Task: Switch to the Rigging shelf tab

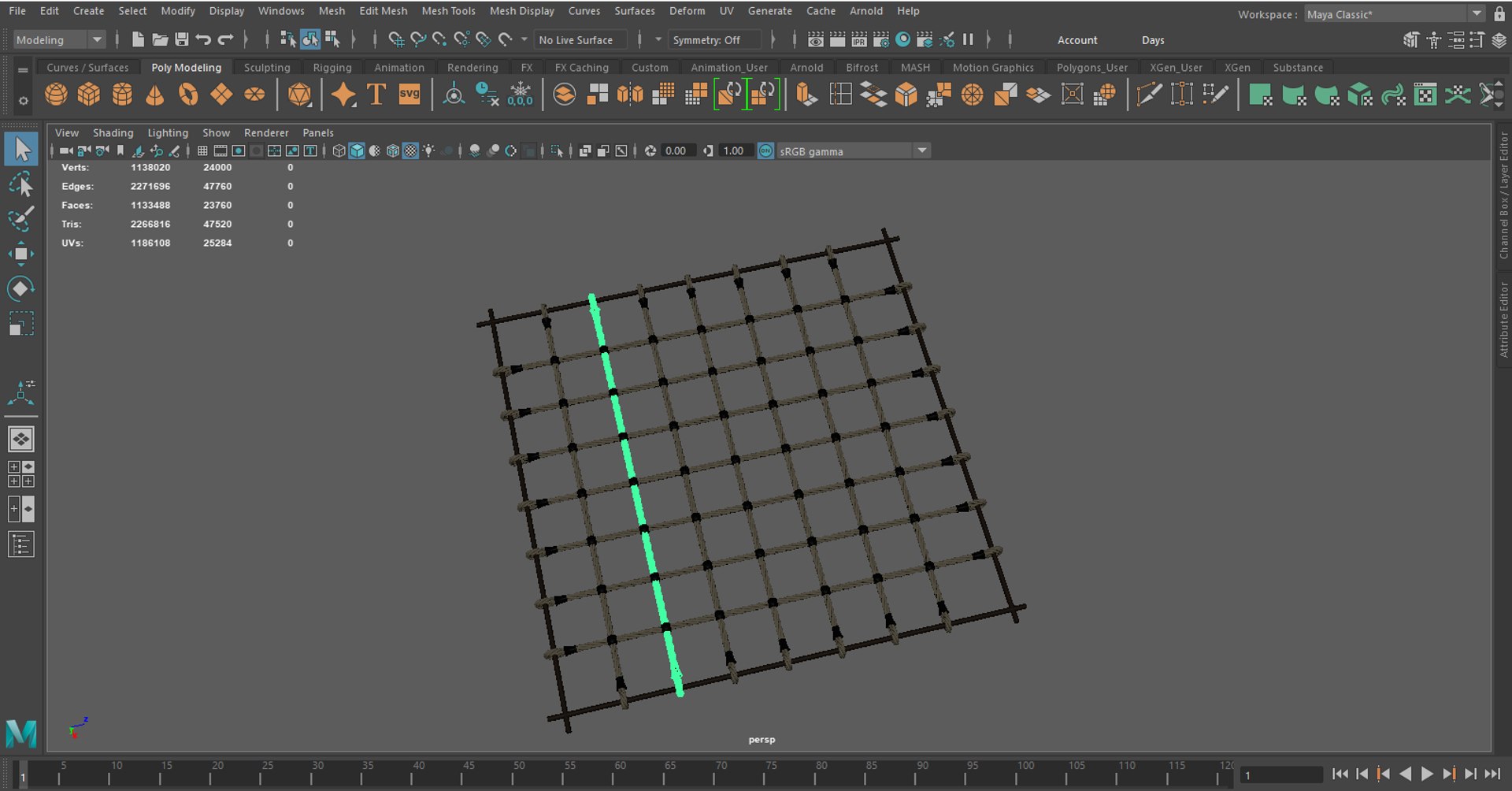Action: pos(332,68)
